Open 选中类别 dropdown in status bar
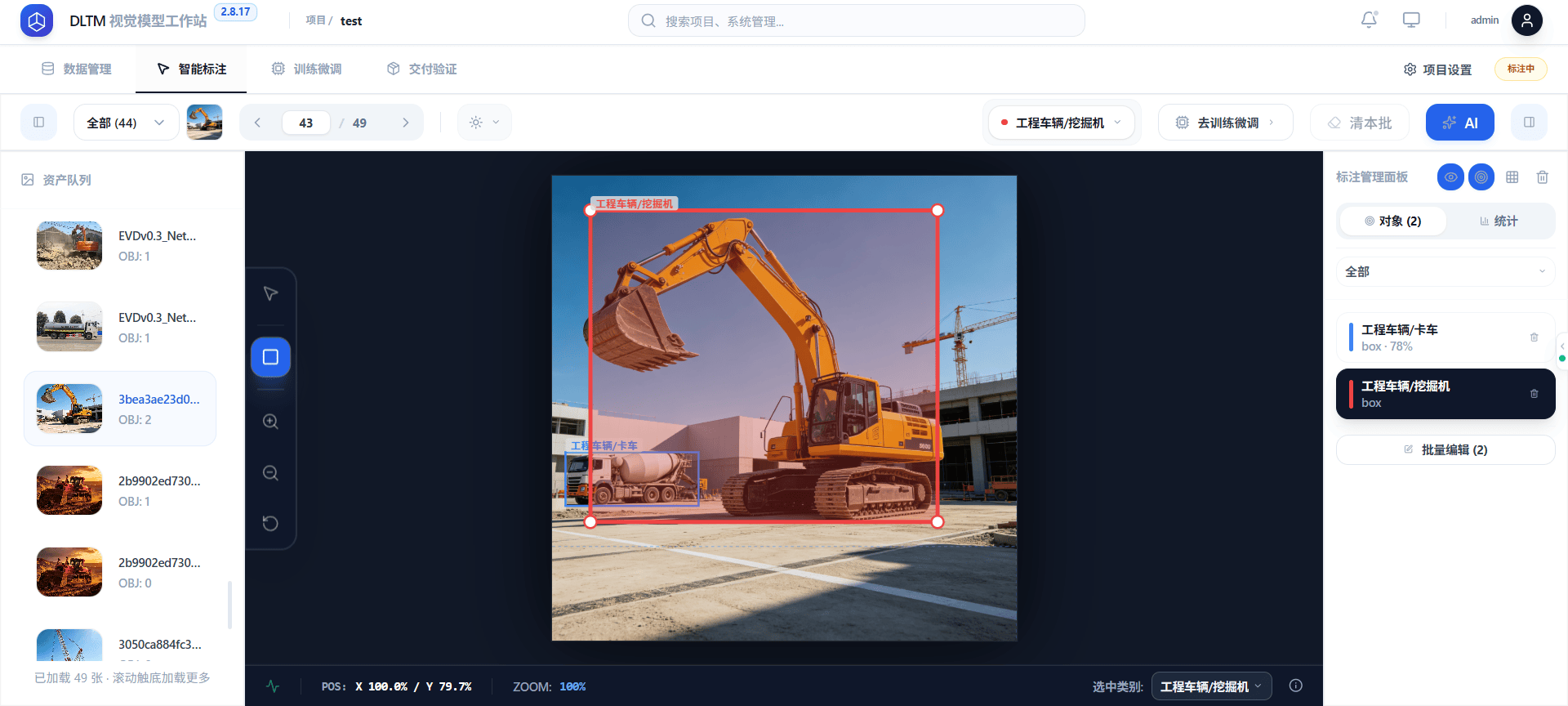The width and height of the screenshot is (1568, 706). (1212, 686)
